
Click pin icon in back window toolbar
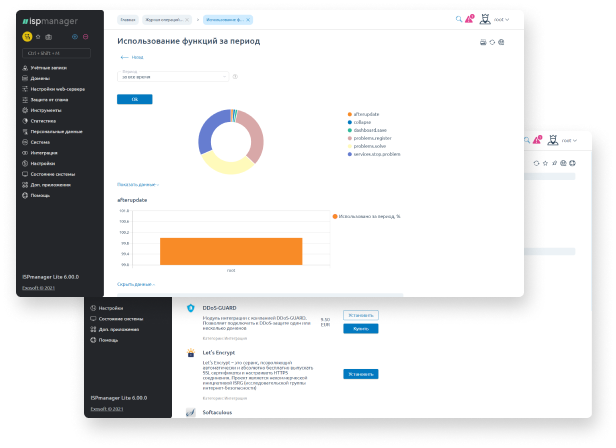point(554,163)
